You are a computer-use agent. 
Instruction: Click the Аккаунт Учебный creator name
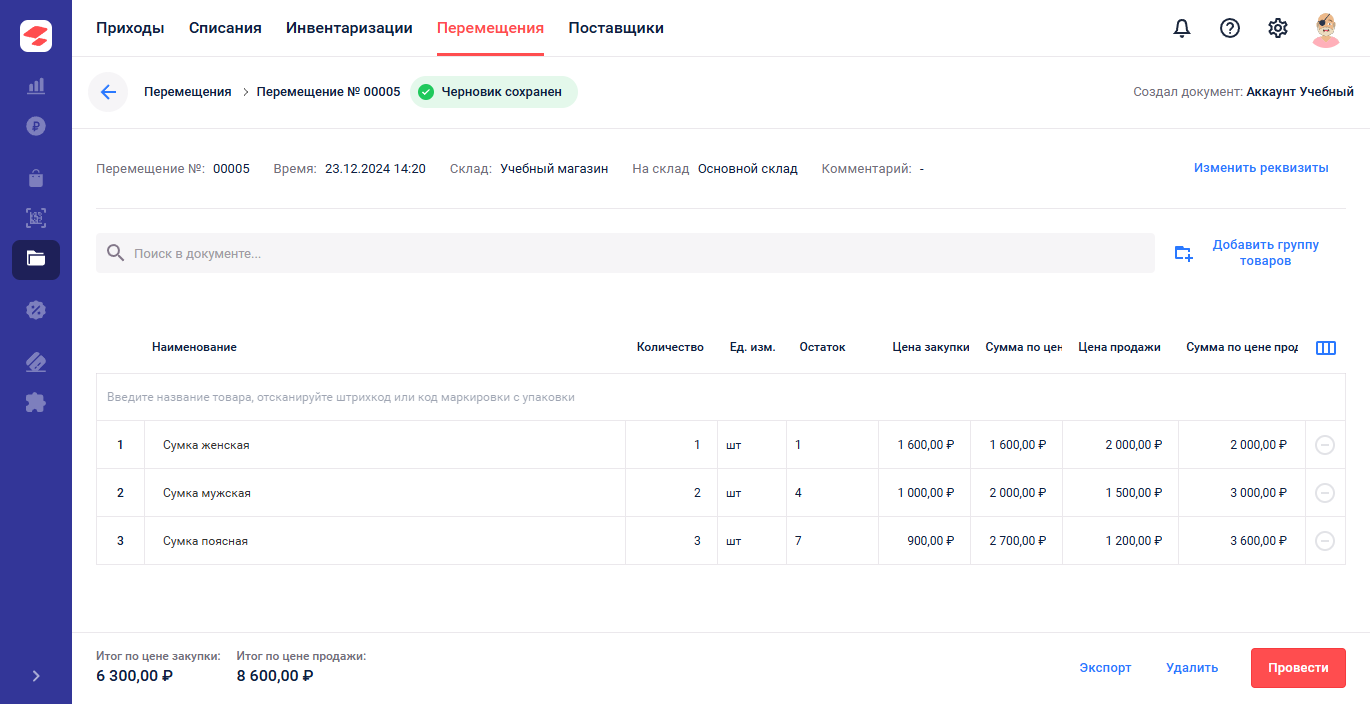[1300, 92]
